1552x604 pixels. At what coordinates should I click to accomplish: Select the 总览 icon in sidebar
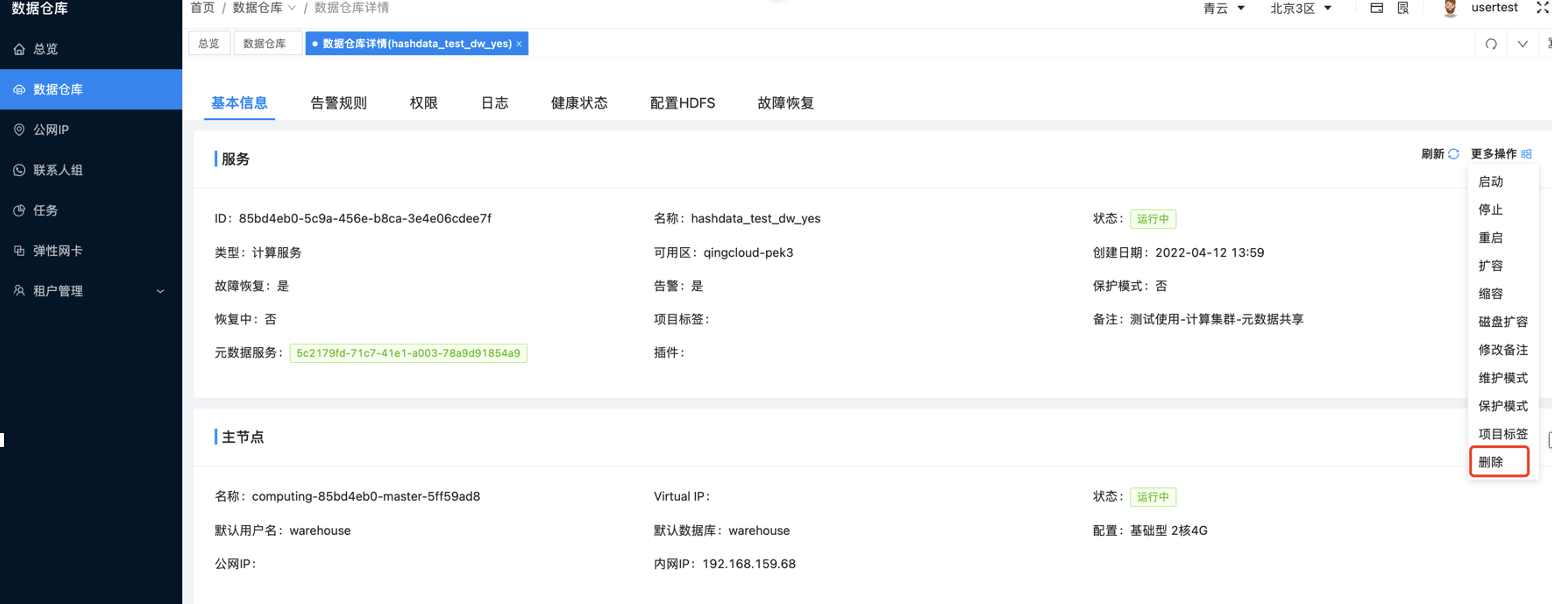click(20, 48)
